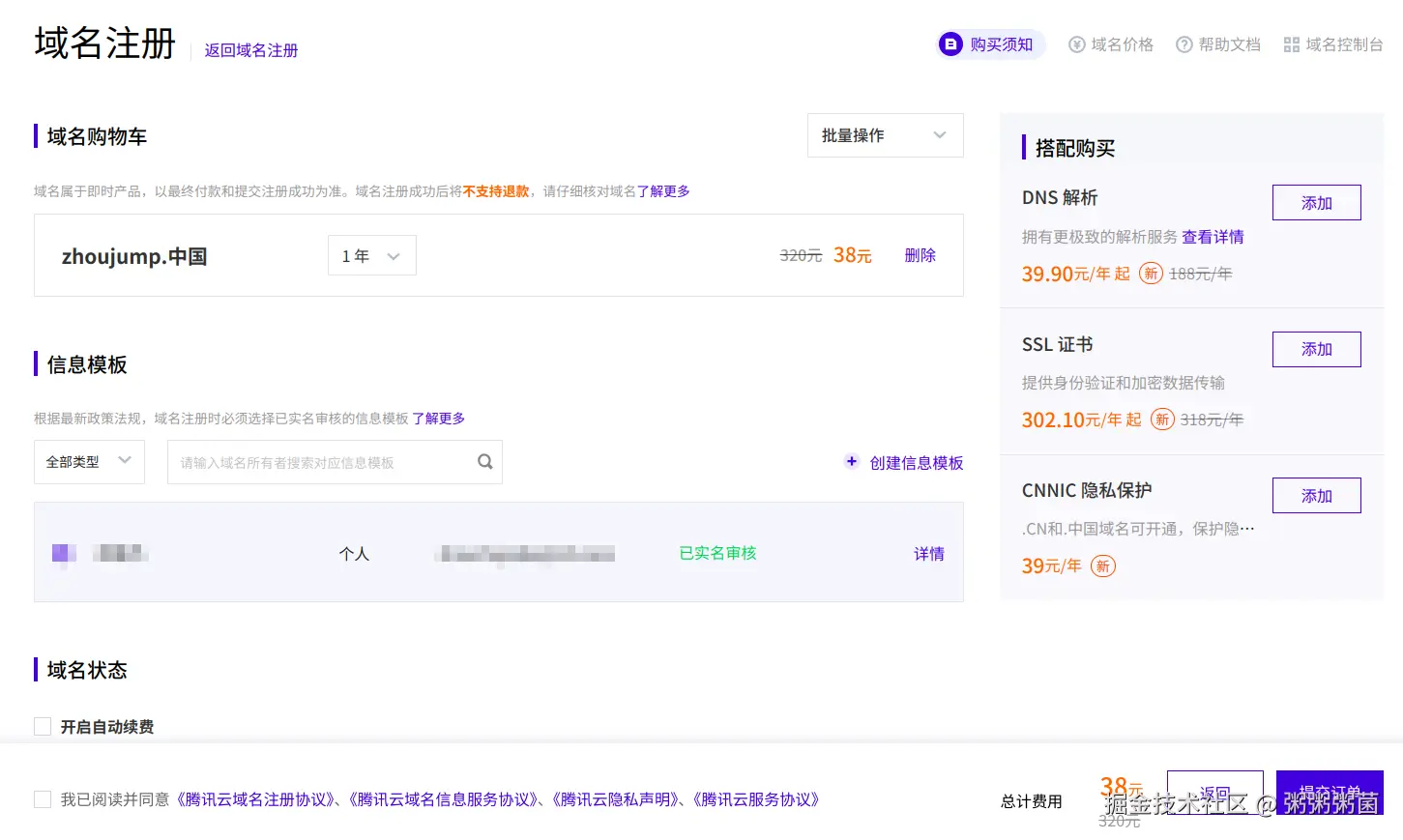Image resolution: width=1403 pixels, height=840 pixels.
Task: Click the question mark icon beside 帮助文档
Action: pos(1184,44)
